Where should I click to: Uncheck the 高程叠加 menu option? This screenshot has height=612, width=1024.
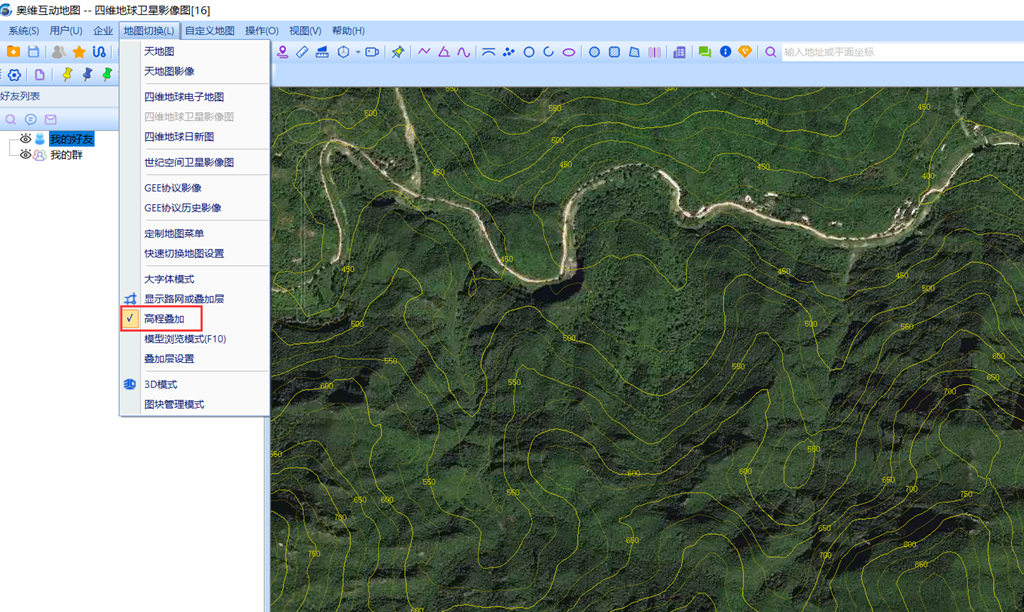(x=164, y=319)
